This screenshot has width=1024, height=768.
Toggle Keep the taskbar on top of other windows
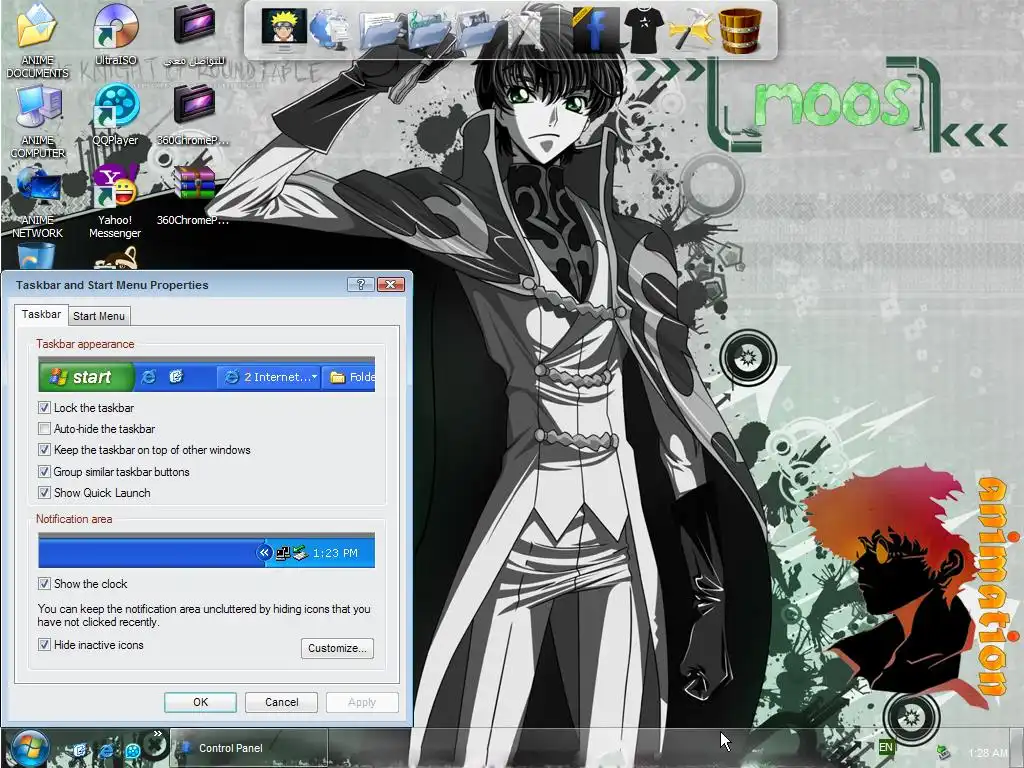pyautogui.click(x=44, y=449)
